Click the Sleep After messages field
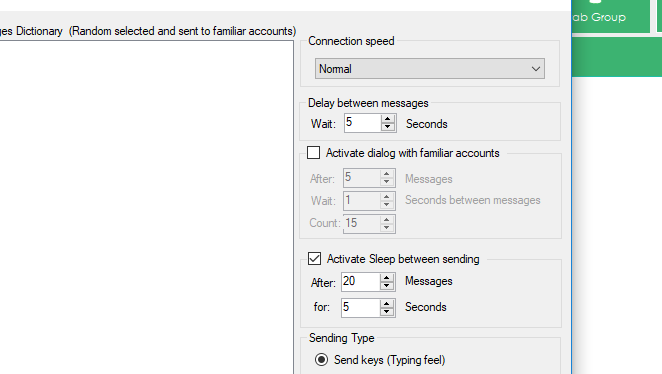 click(x=361, y=282)
